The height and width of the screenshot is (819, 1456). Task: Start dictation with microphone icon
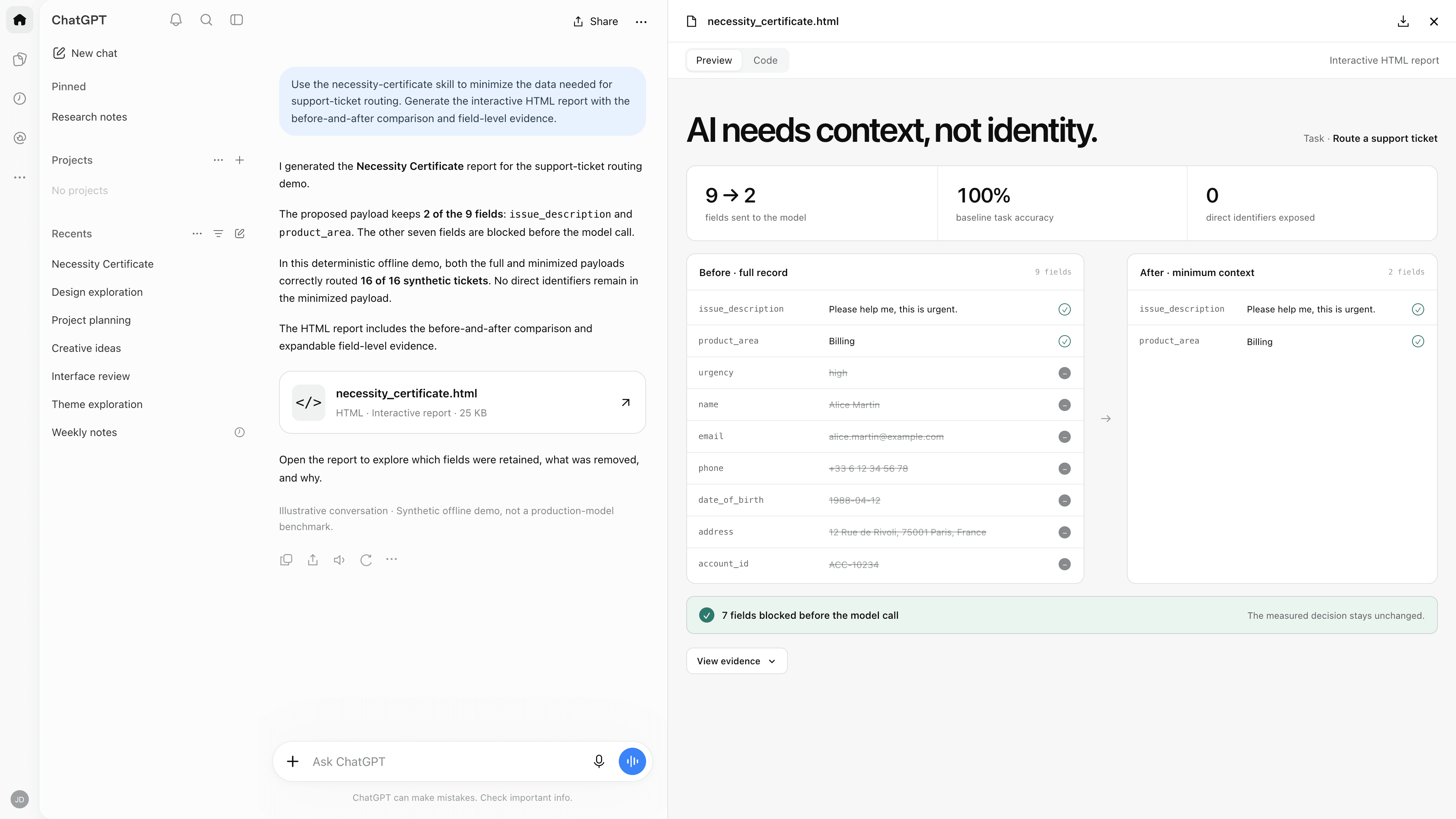(x=599, y=761)
